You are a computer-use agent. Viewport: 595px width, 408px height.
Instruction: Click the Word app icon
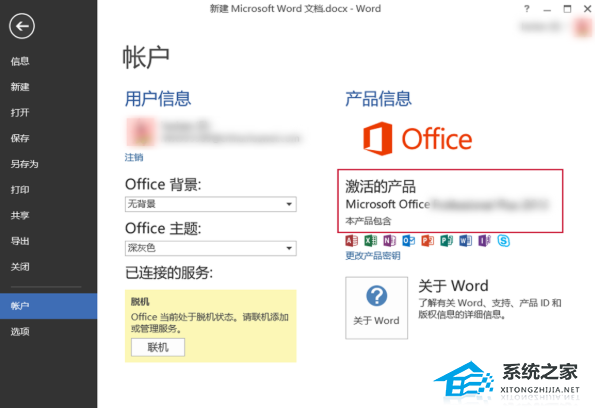click(x=465, y=241)
